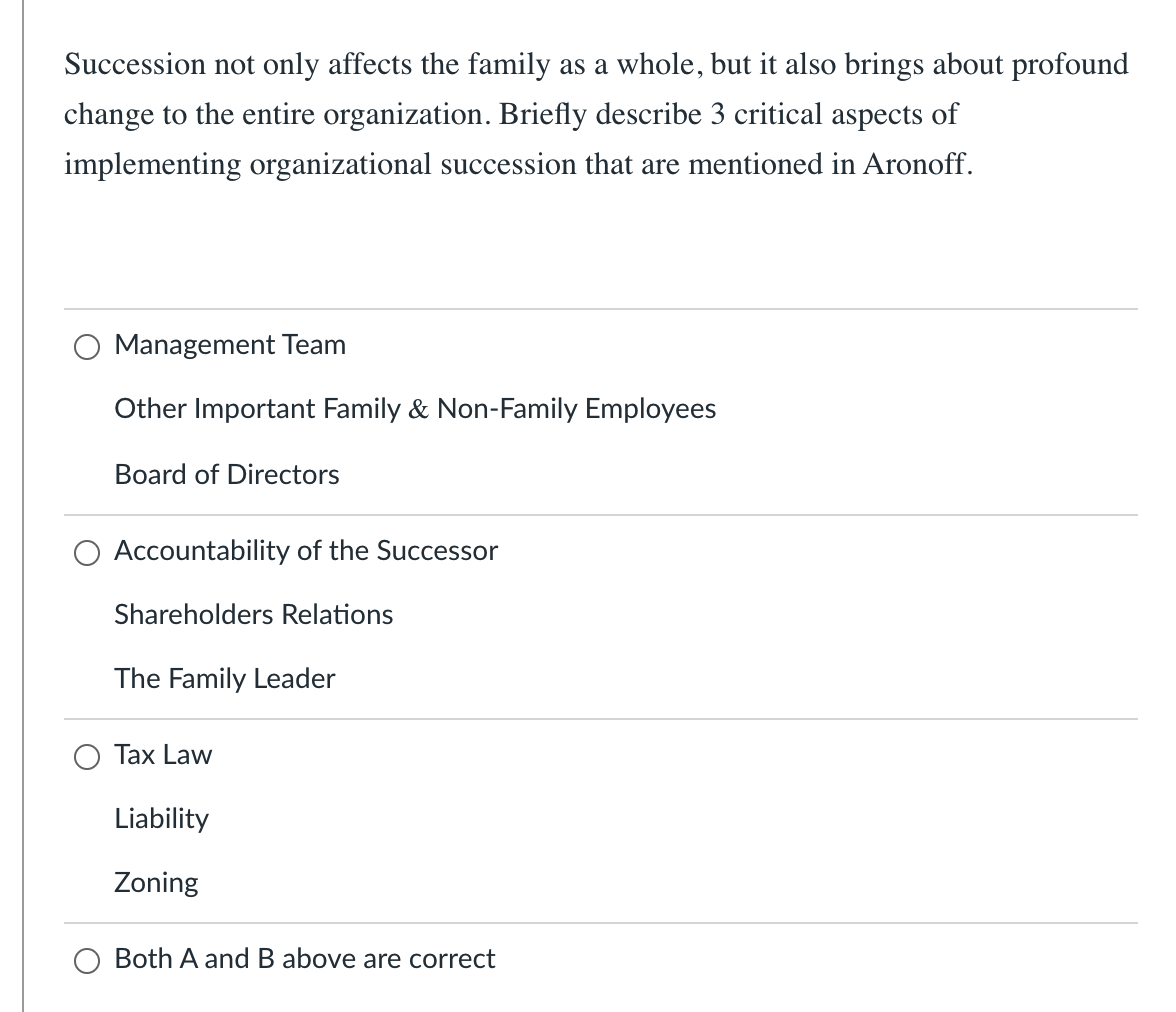Click the Zoning answer text

(156, 883)
